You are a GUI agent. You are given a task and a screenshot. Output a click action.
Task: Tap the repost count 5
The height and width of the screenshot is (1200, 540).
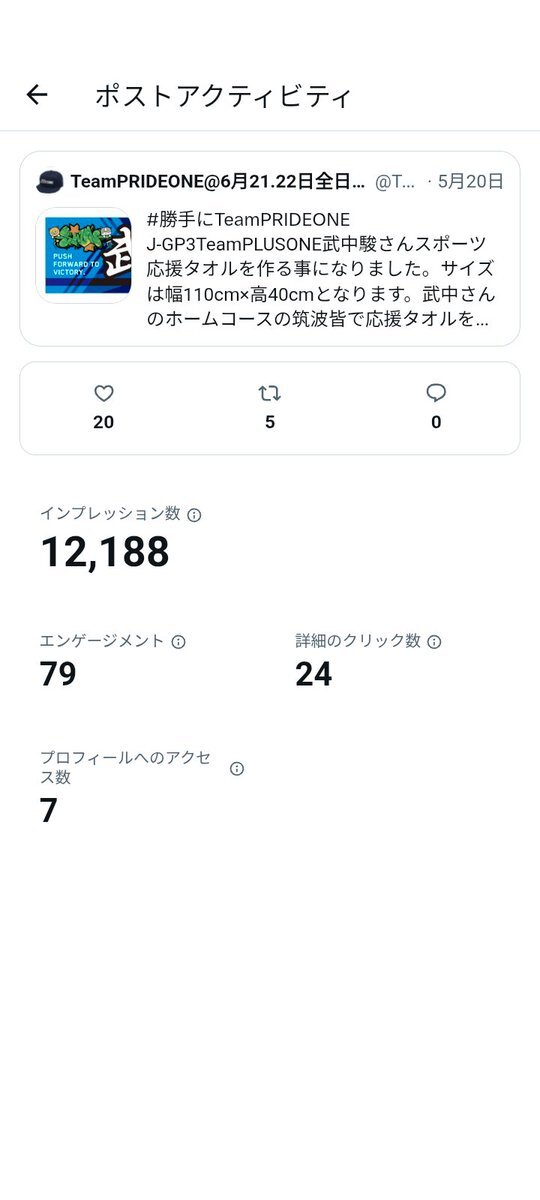(270, 422)
